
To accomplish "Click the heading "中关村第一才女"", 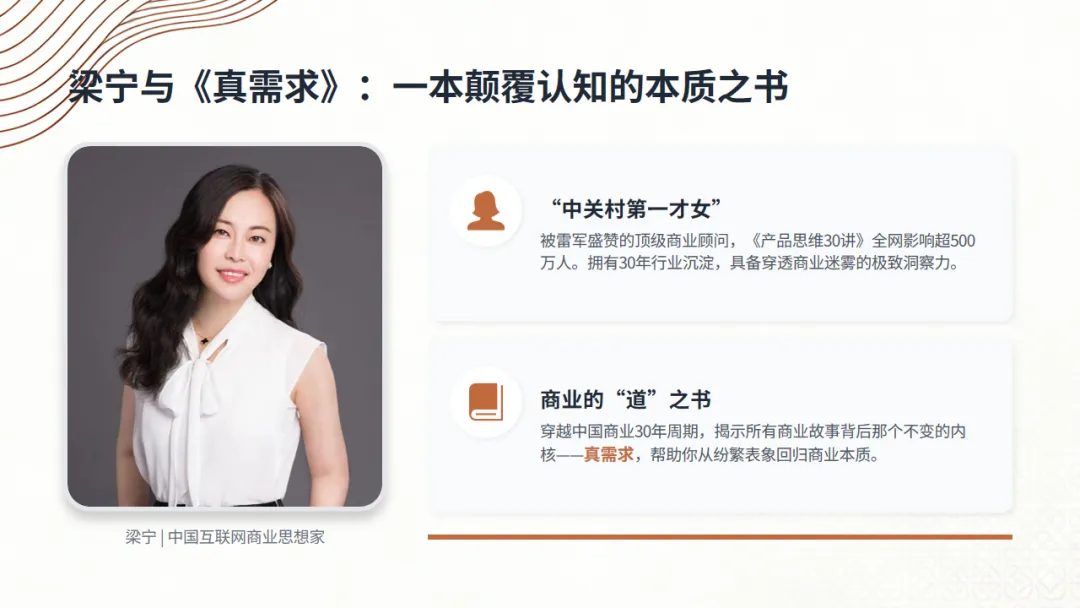I will pos(634,209).
